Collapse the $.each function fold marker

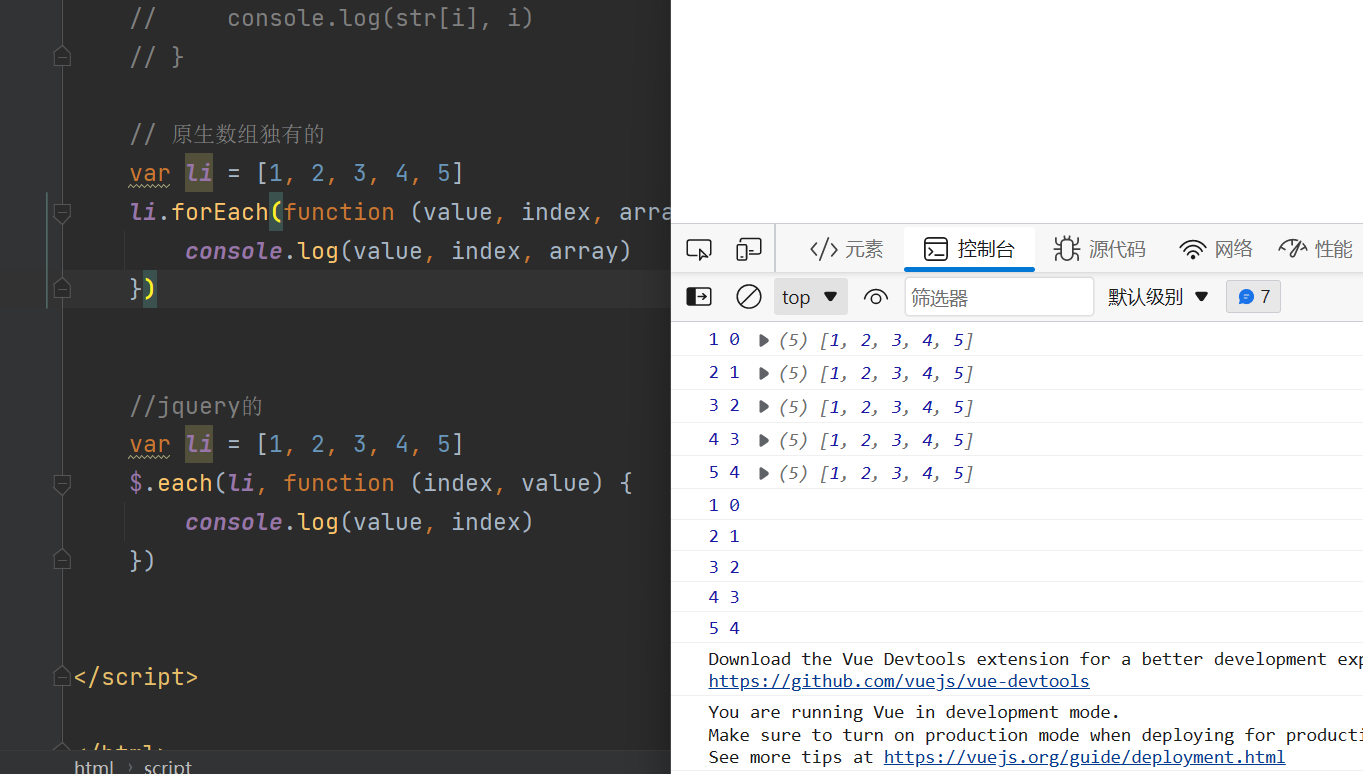[62, 484]
